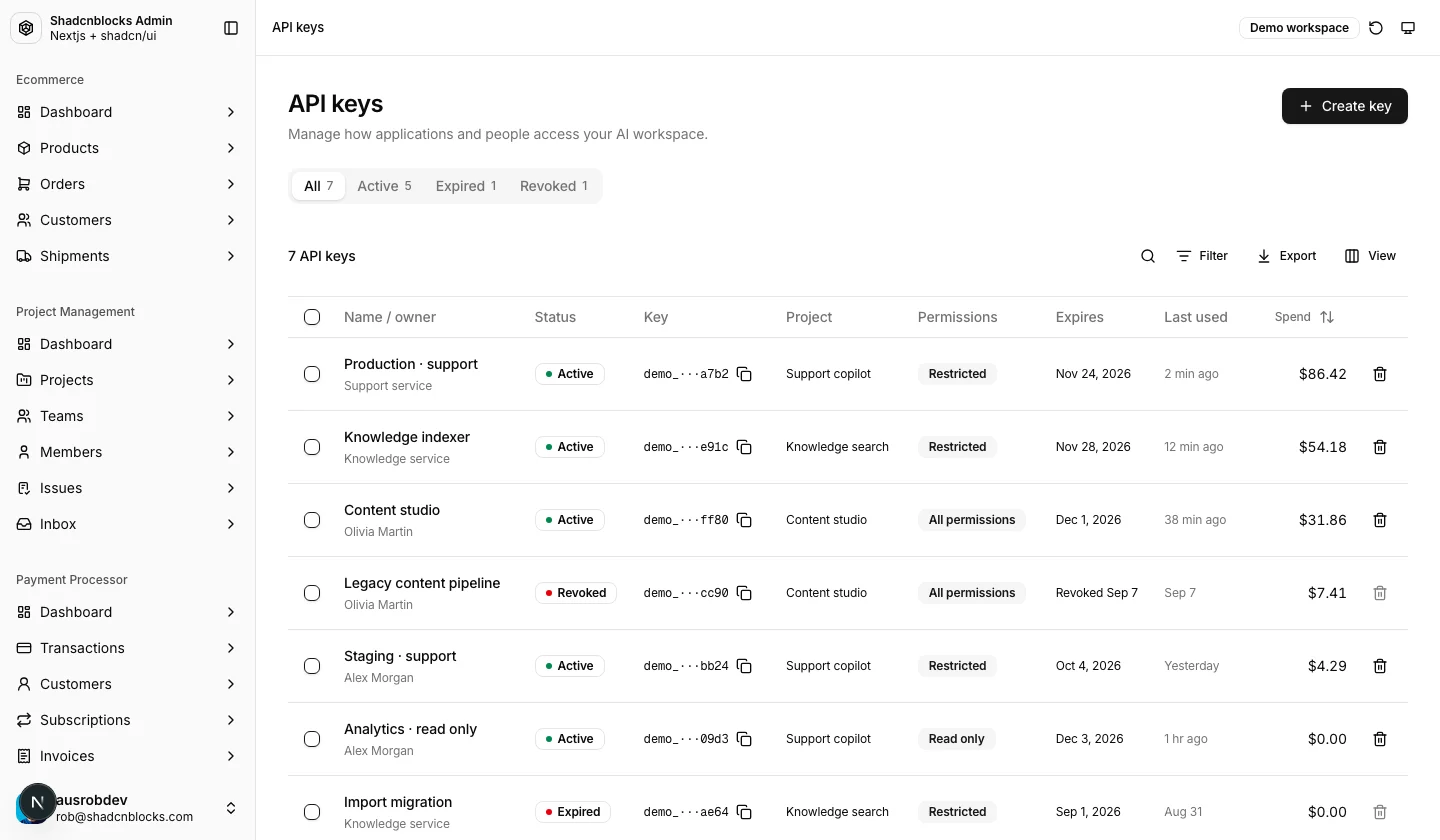Delete the Analytics · read only key
Screen dimensions: 1440x840
click(1380, 739)
